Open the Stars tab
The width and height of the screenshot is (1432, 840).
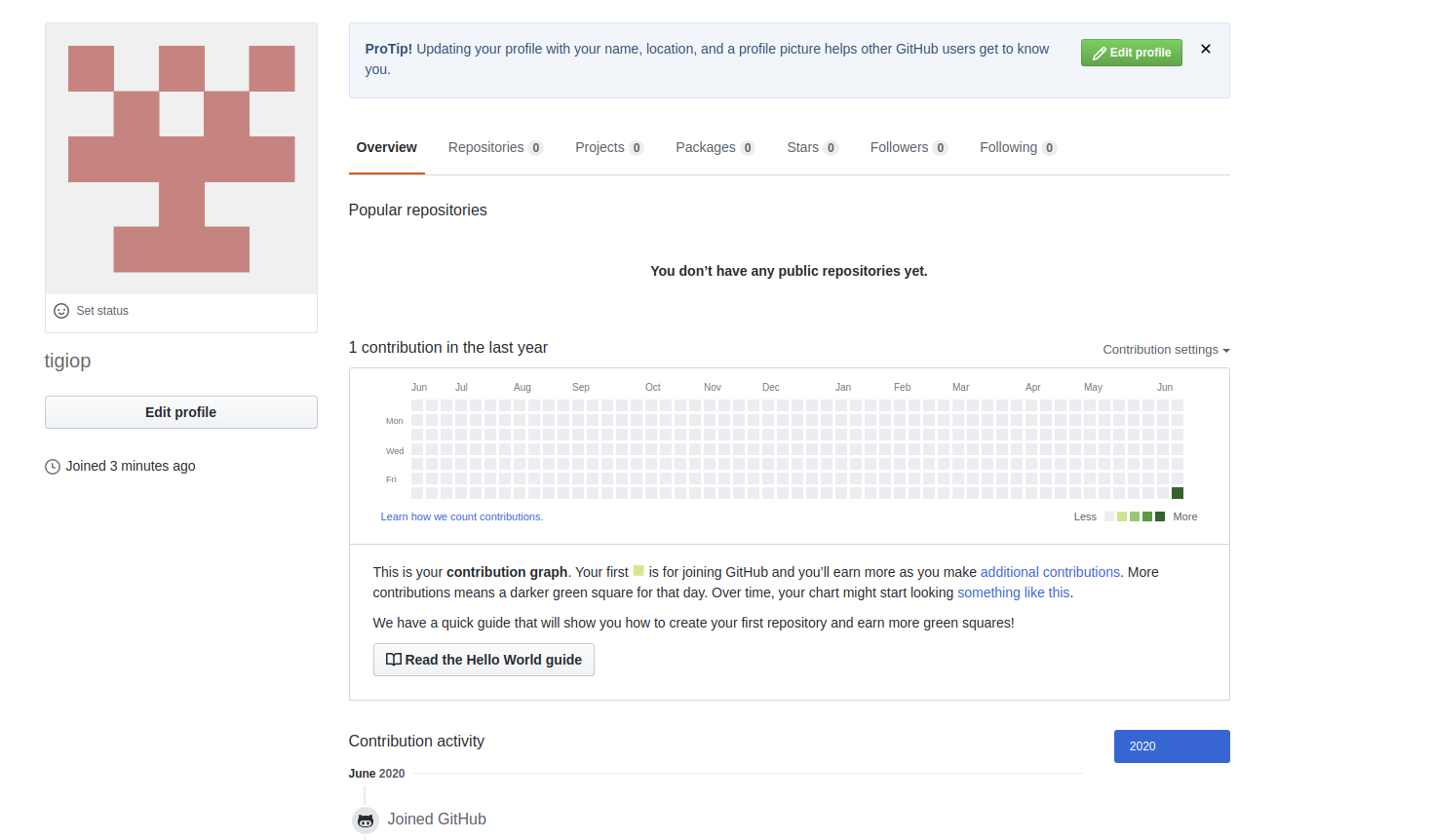click(x=812, y=148)
